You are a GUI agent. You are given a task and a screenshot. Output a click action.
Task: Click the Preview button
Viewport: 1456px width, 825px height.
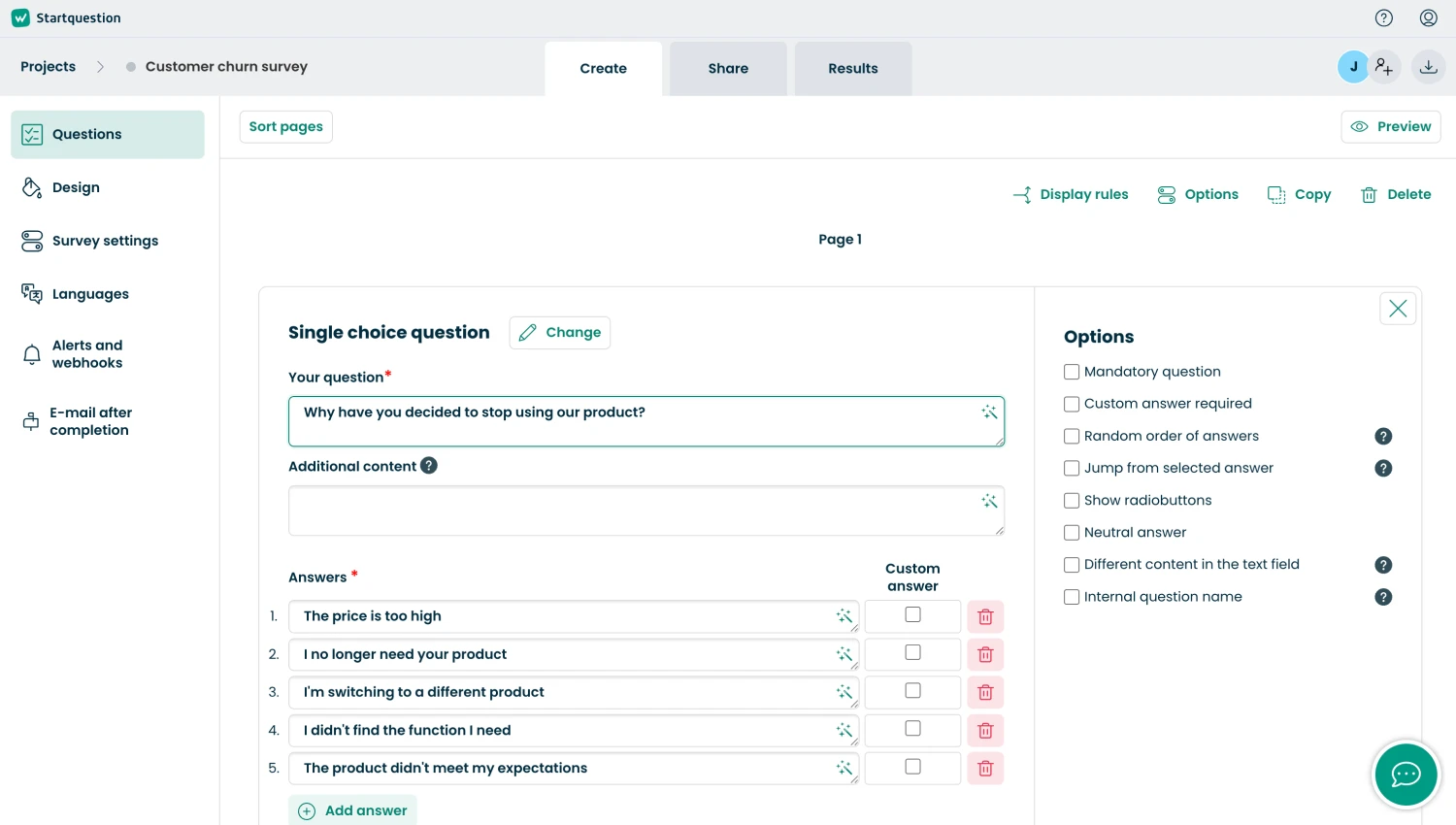(1391, 127)
